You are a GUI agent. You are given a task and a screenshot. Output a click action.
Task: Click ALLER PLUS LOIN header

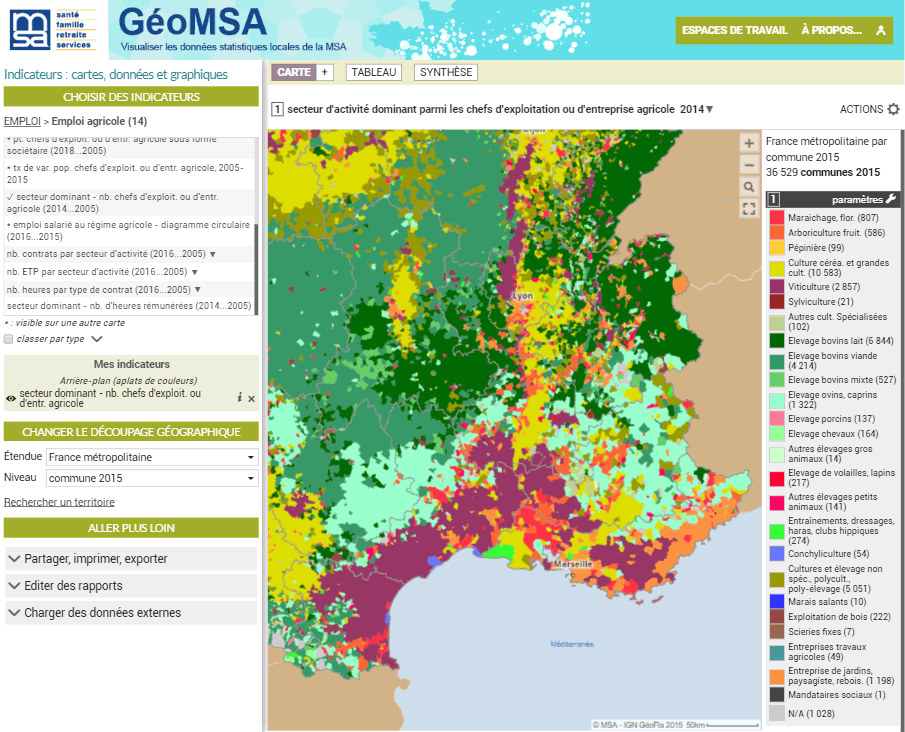point(131,528)
